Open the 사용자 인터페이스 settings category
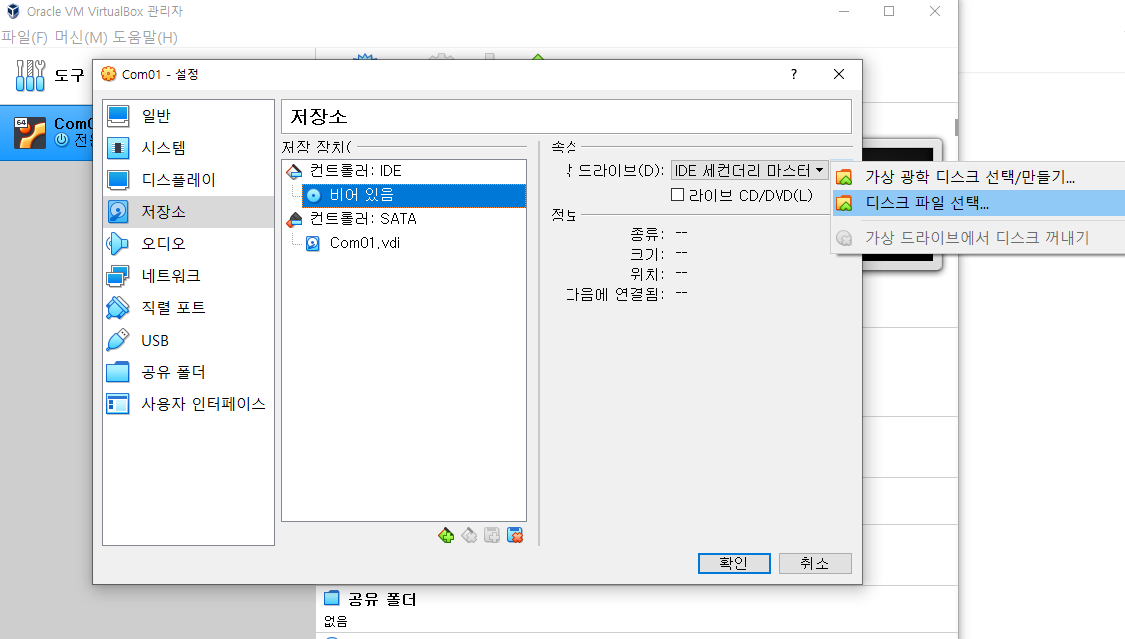Screen dimensions: 1125x639 (x=188, y=404)
